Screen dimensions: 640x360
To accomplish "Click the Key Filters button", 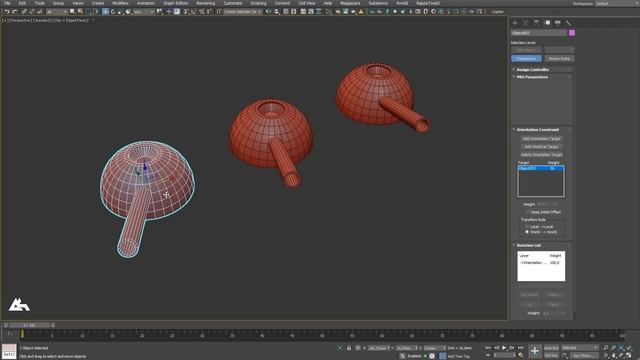I will (x=584, y=356).
